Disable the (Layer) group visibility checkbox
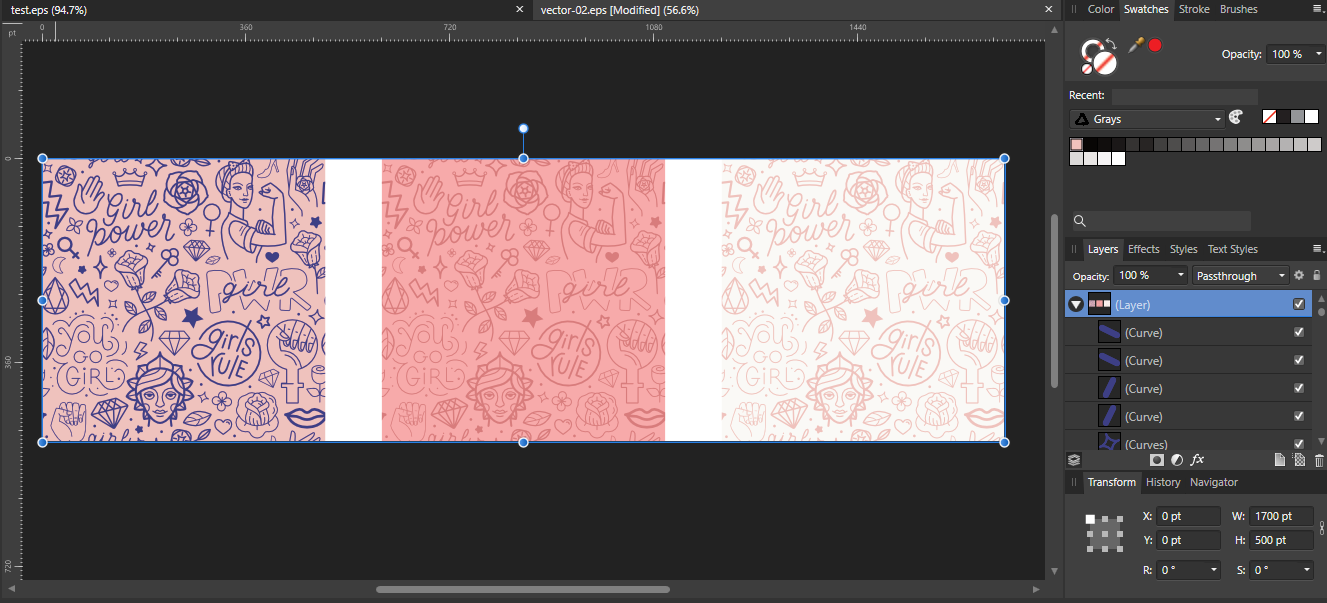 point(1299,303)
